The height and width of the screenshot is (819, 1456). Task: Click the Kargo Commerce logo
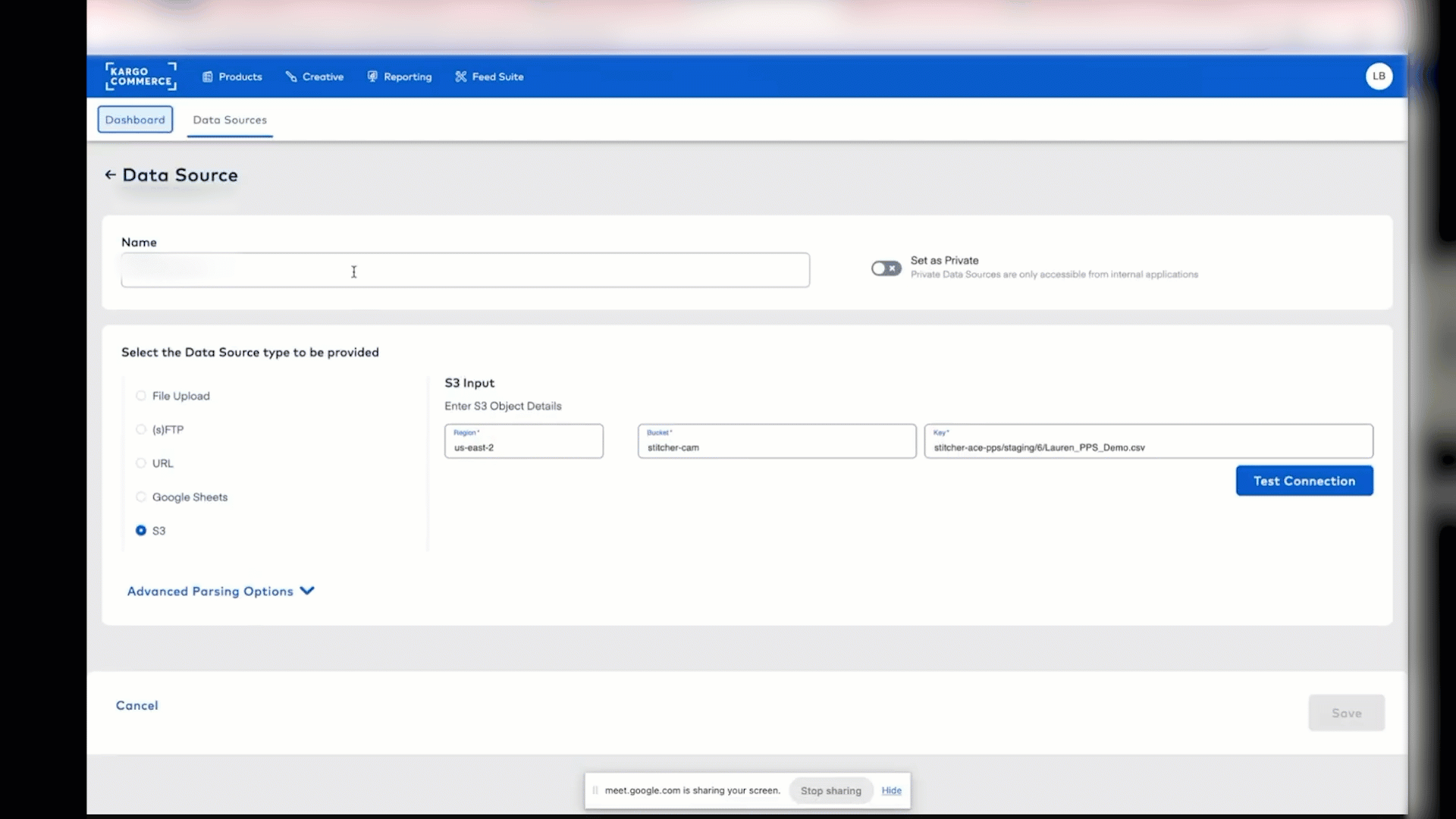140,76
